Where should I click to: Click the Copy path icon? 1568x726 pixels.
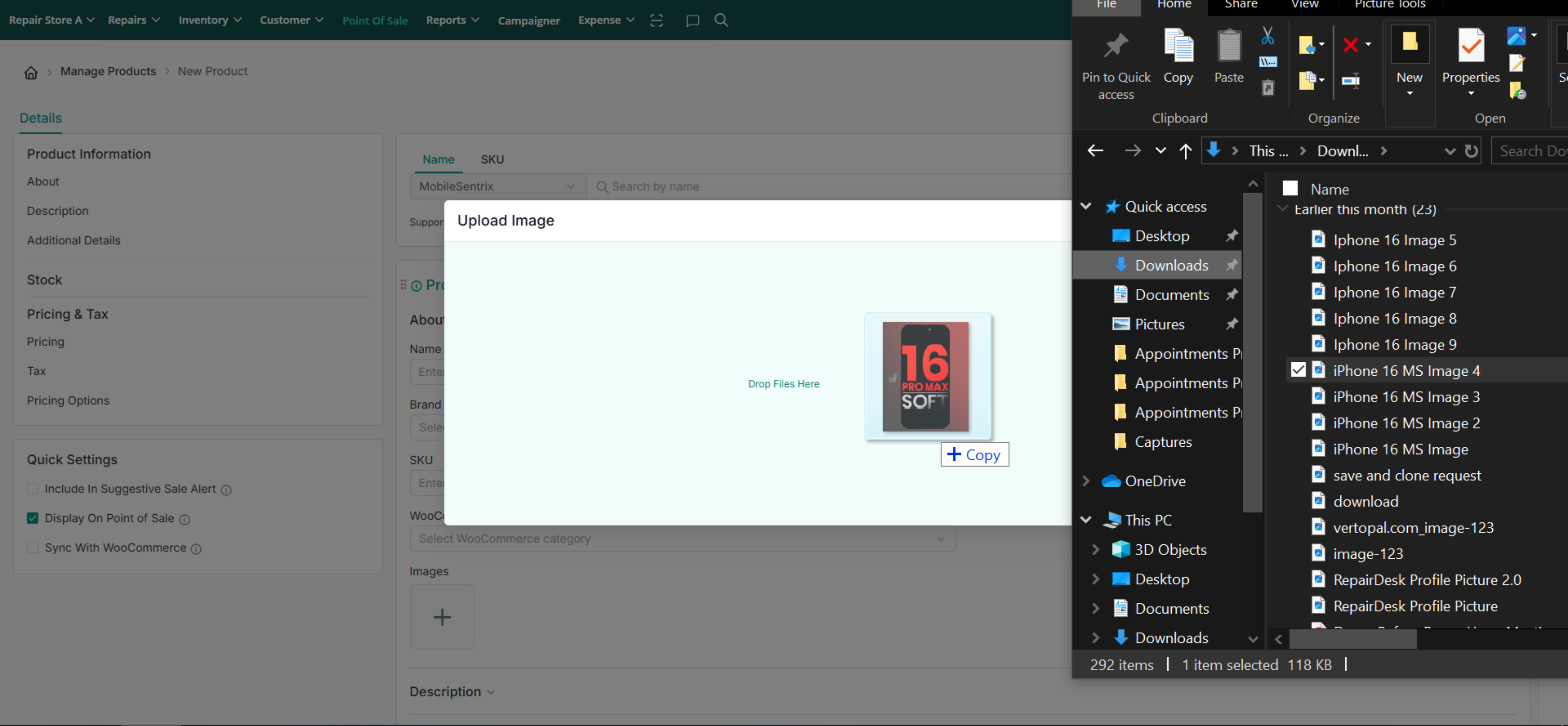1267,61
